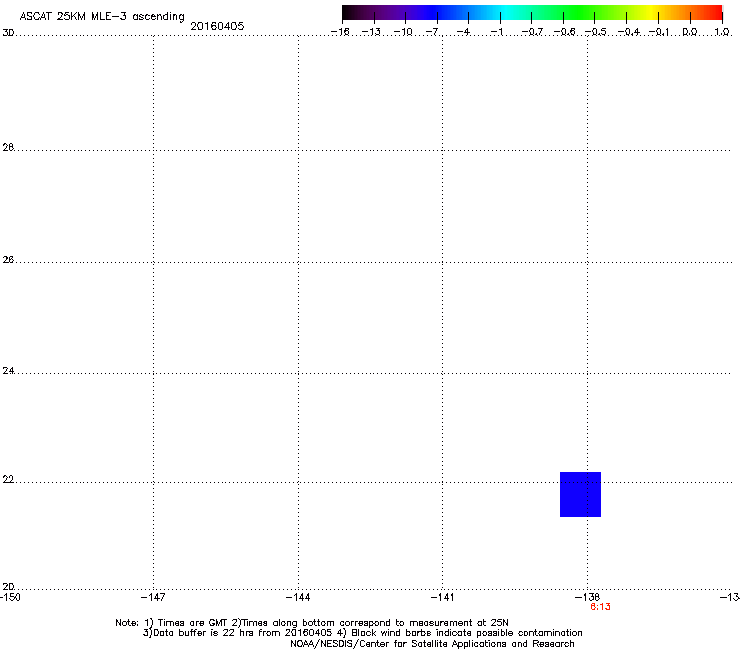Viewport: 740px width, 650px height.
Task: Click the note line 'Data buffer is 22 hrs'
Action: 362,633
